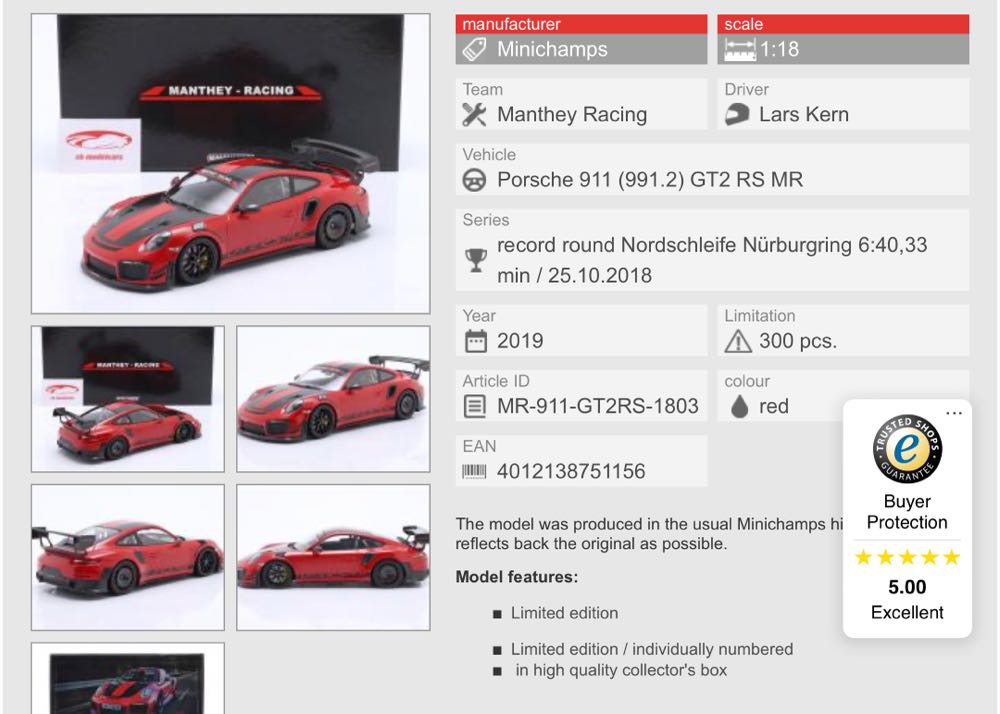Click the trophy icon beside the Nordschleife record series
This screenshot has height=714, width=1000.
[477, 257]
